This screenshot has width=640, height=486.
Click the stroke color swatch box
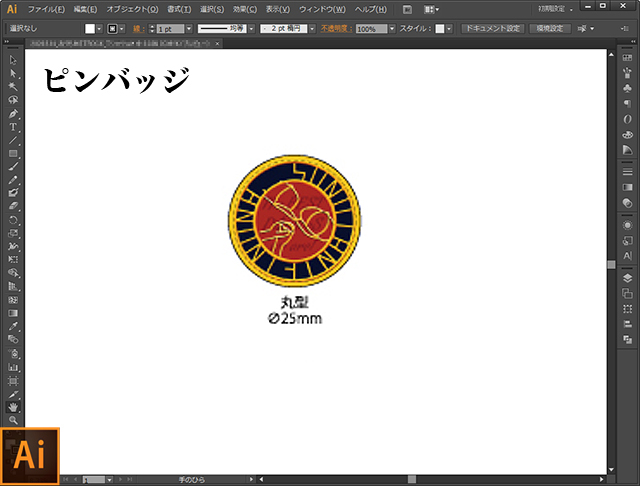point(112,29)
